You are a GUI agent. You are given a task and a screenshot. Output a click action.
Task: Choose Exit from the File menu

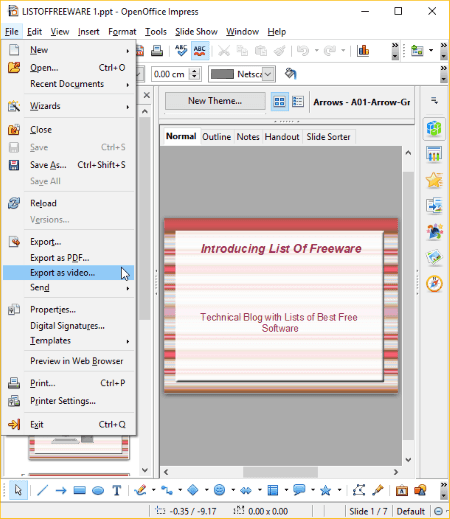68,424
